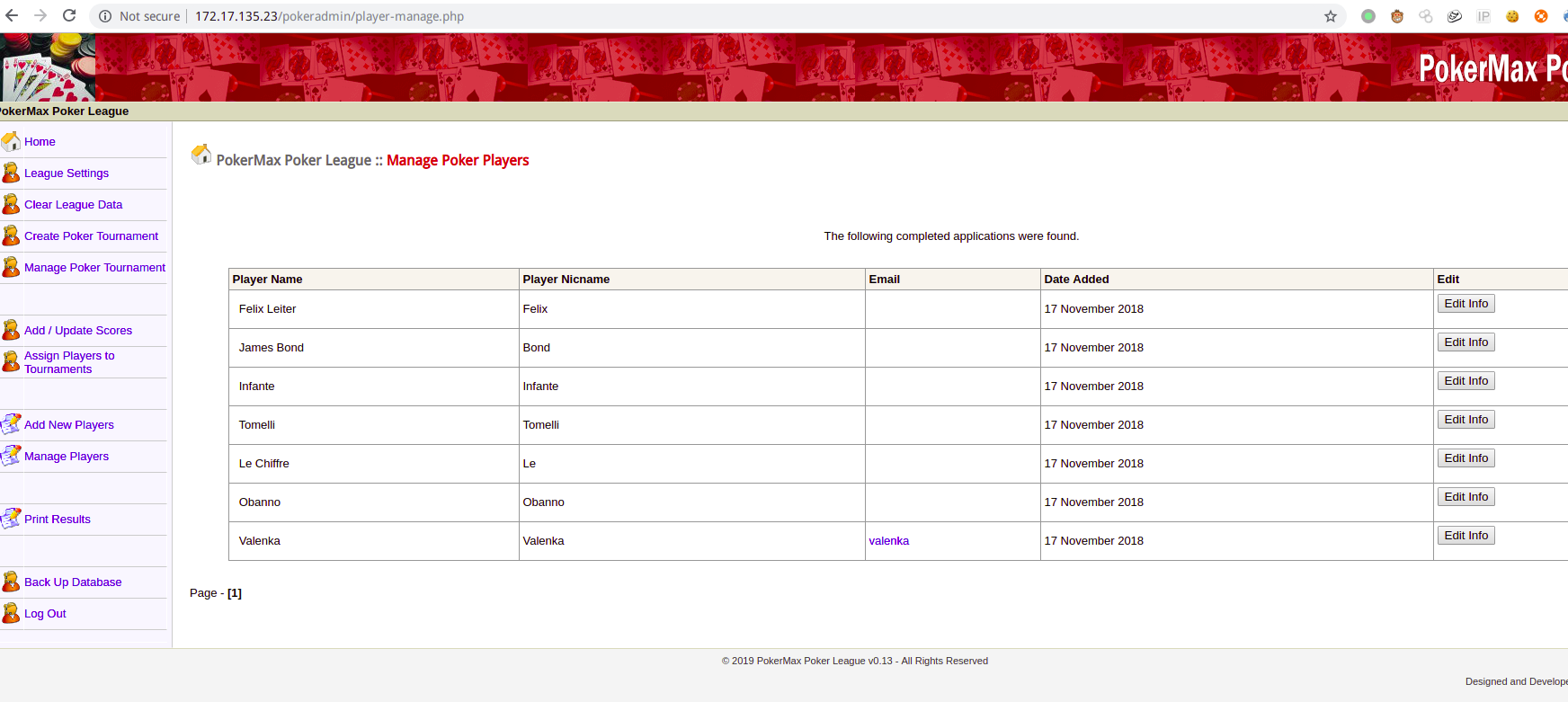Open the Manage Players link
This screenshot has width=1568, height=702.
coord(67,456)
